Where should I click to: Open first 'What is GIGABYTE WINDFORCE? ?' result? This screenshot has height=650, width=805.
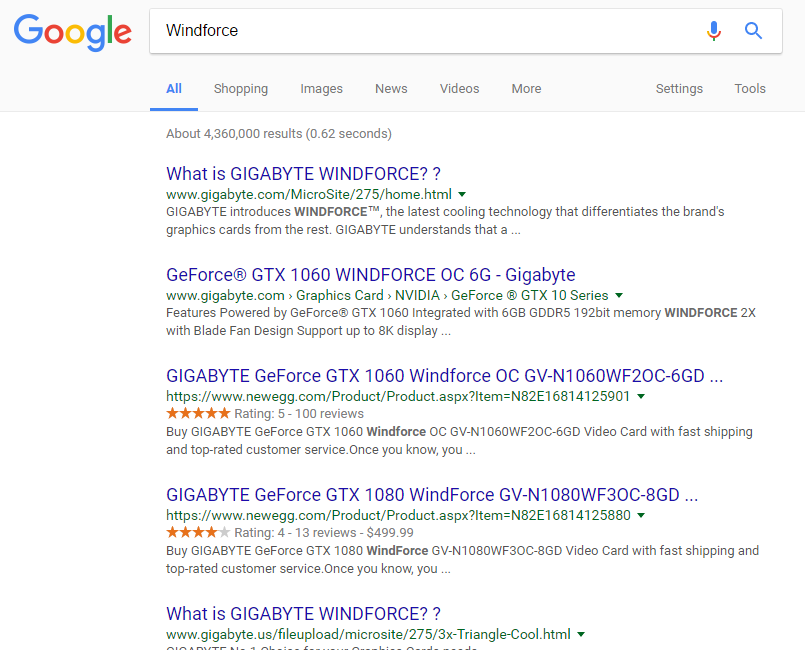303,174
